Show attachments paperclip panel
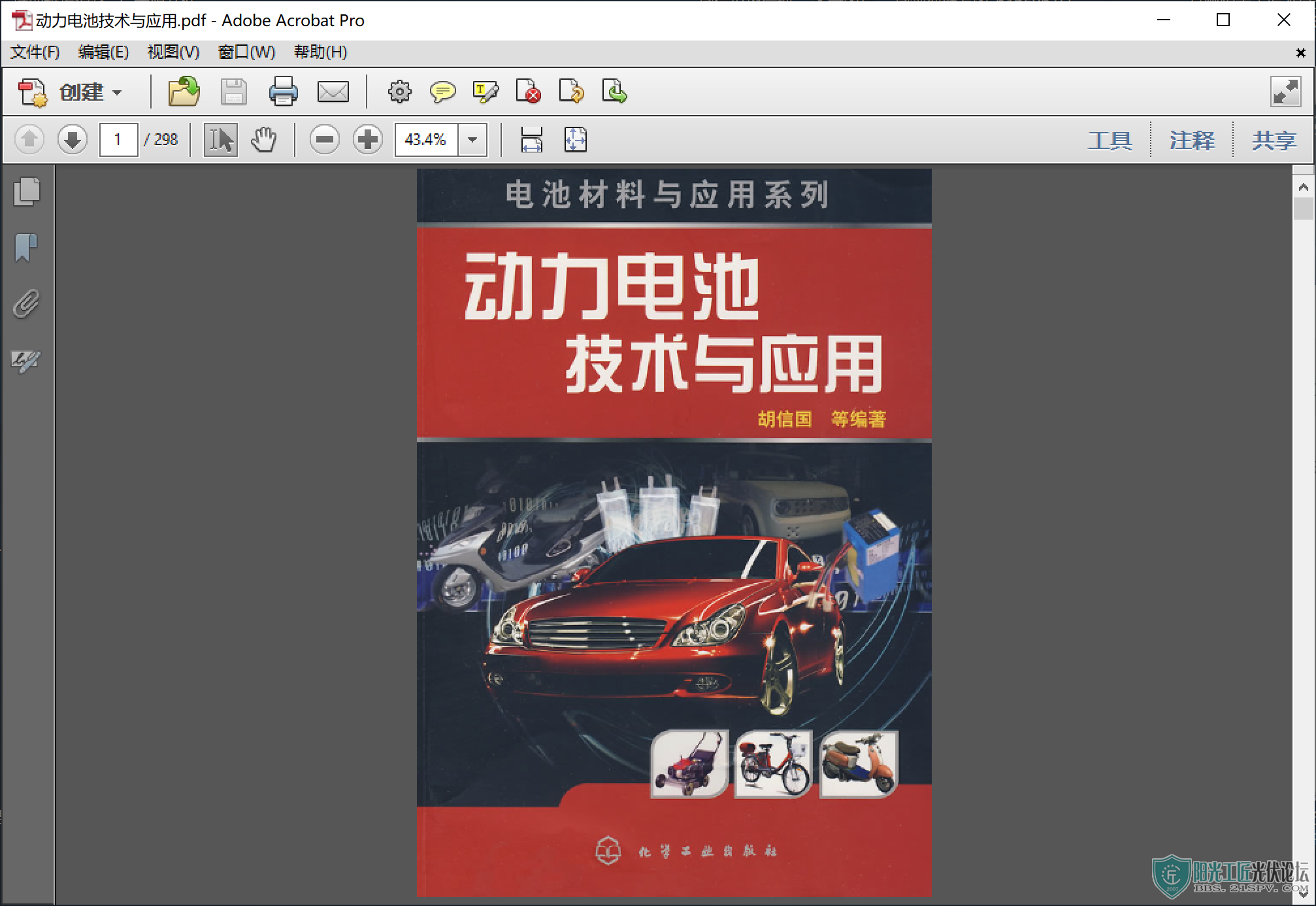Screen dimensions: 1316x906 pos(26,304)
